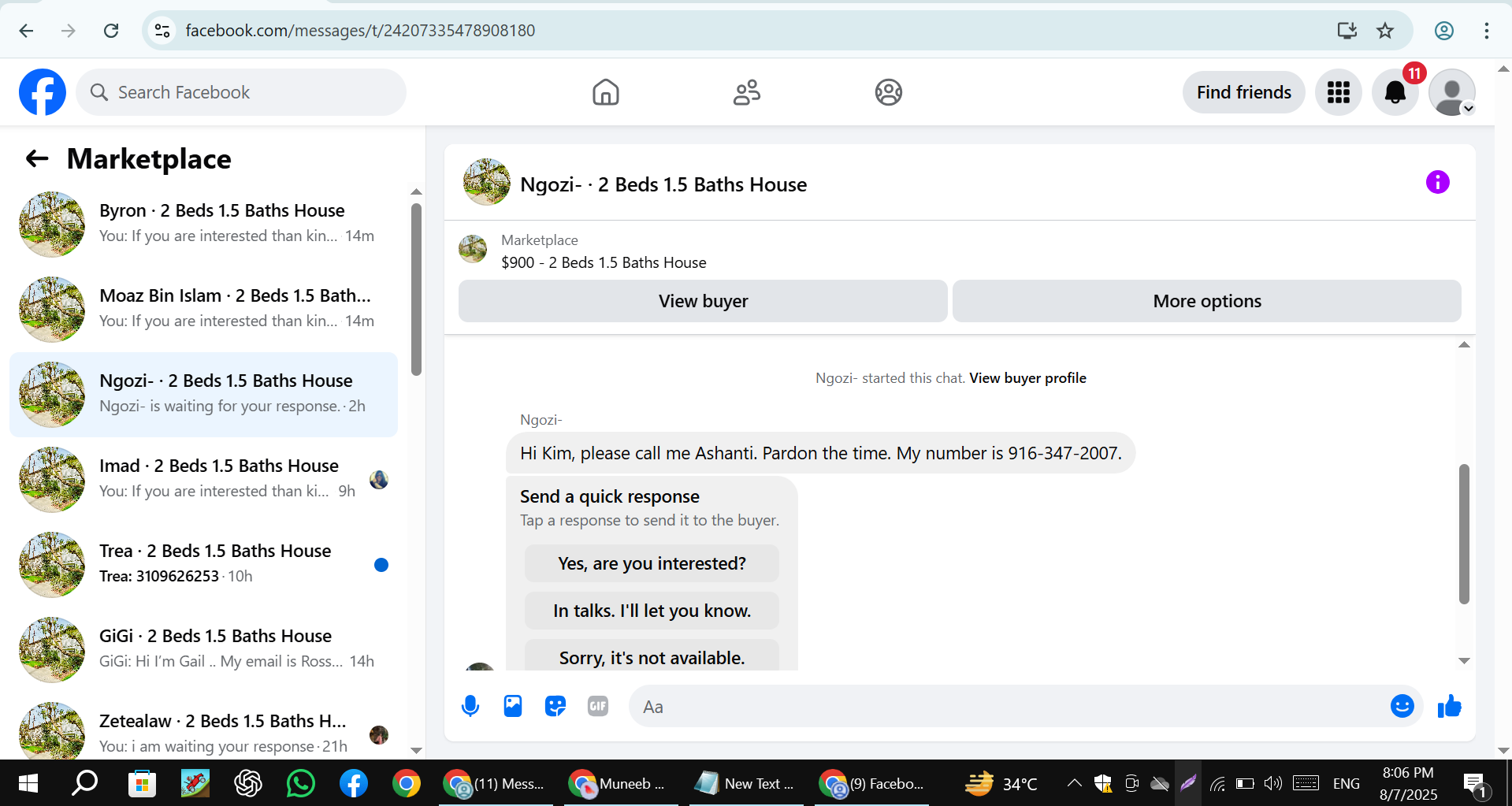Viewport: 1512px width, 806px height.
Task: Record a voice clip with microphone icon
Action: tap(470, 706)
